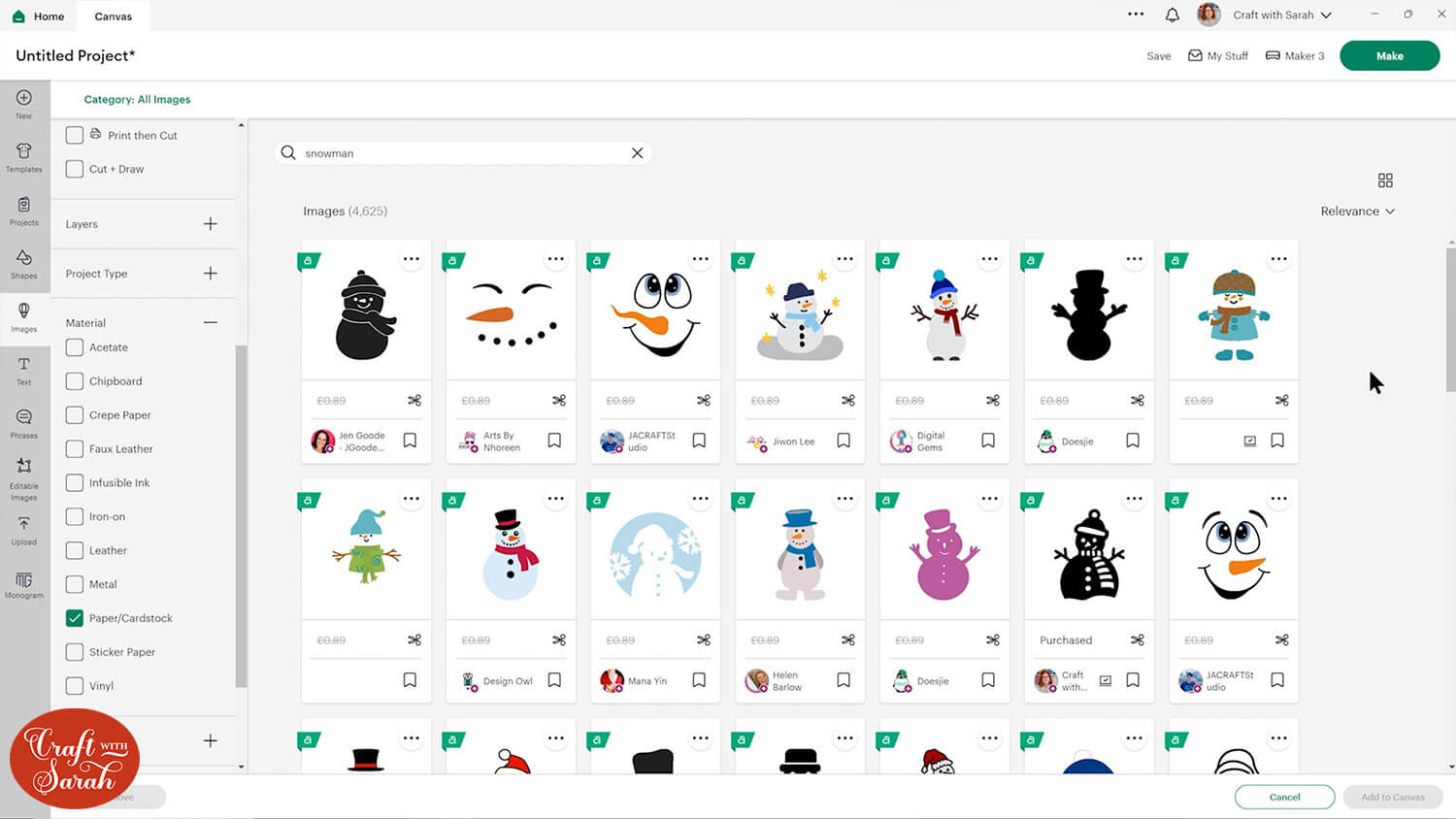Open the Maker 3 machine selector
The height and width of the screenshot is (819, 1456).
coord(1295,55)
